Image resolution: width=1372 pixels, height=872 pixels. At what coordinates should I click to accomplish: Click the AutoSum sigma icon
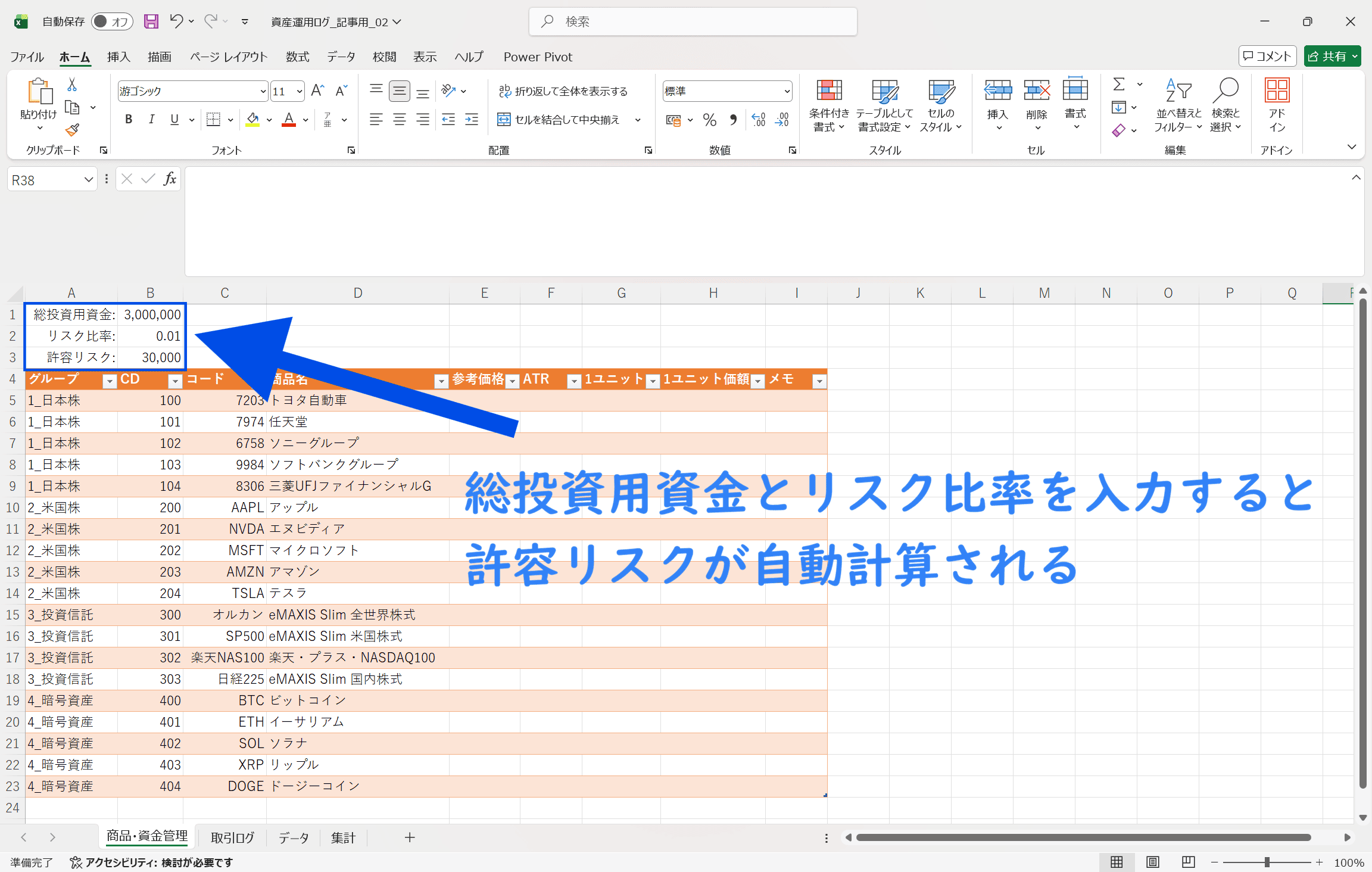click(x=1119, y=85)
